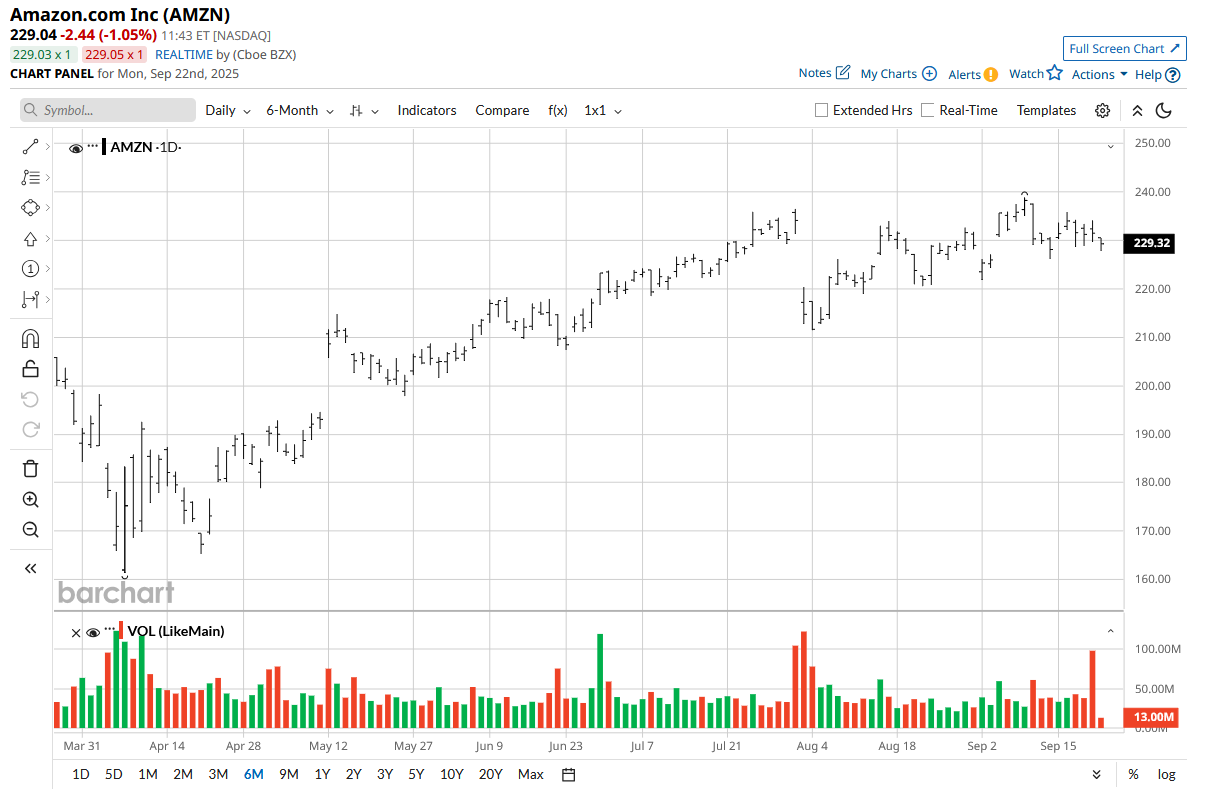Pick the arrow marker tool
1218x805 pixels.
point(30,239)
